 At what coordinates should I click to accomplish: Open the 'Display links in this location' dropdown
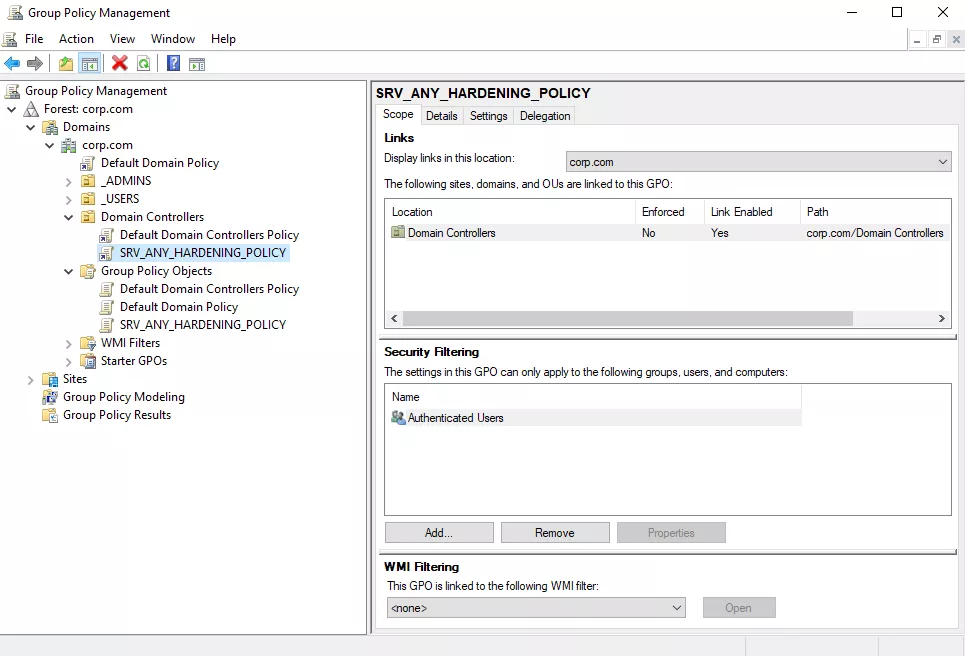tap(758, 162)
